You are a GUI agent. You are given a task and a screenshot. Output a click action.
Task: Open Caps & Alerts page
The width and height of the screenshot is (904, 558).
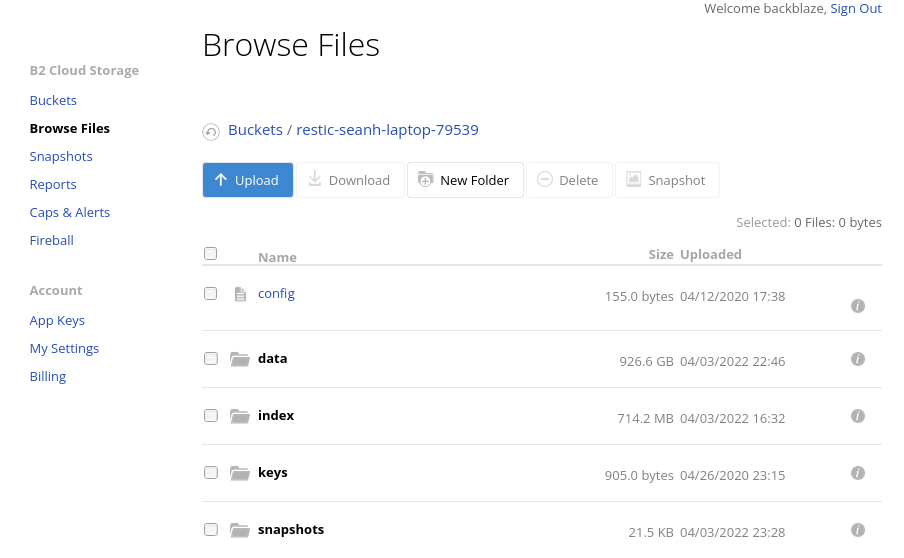70,213
